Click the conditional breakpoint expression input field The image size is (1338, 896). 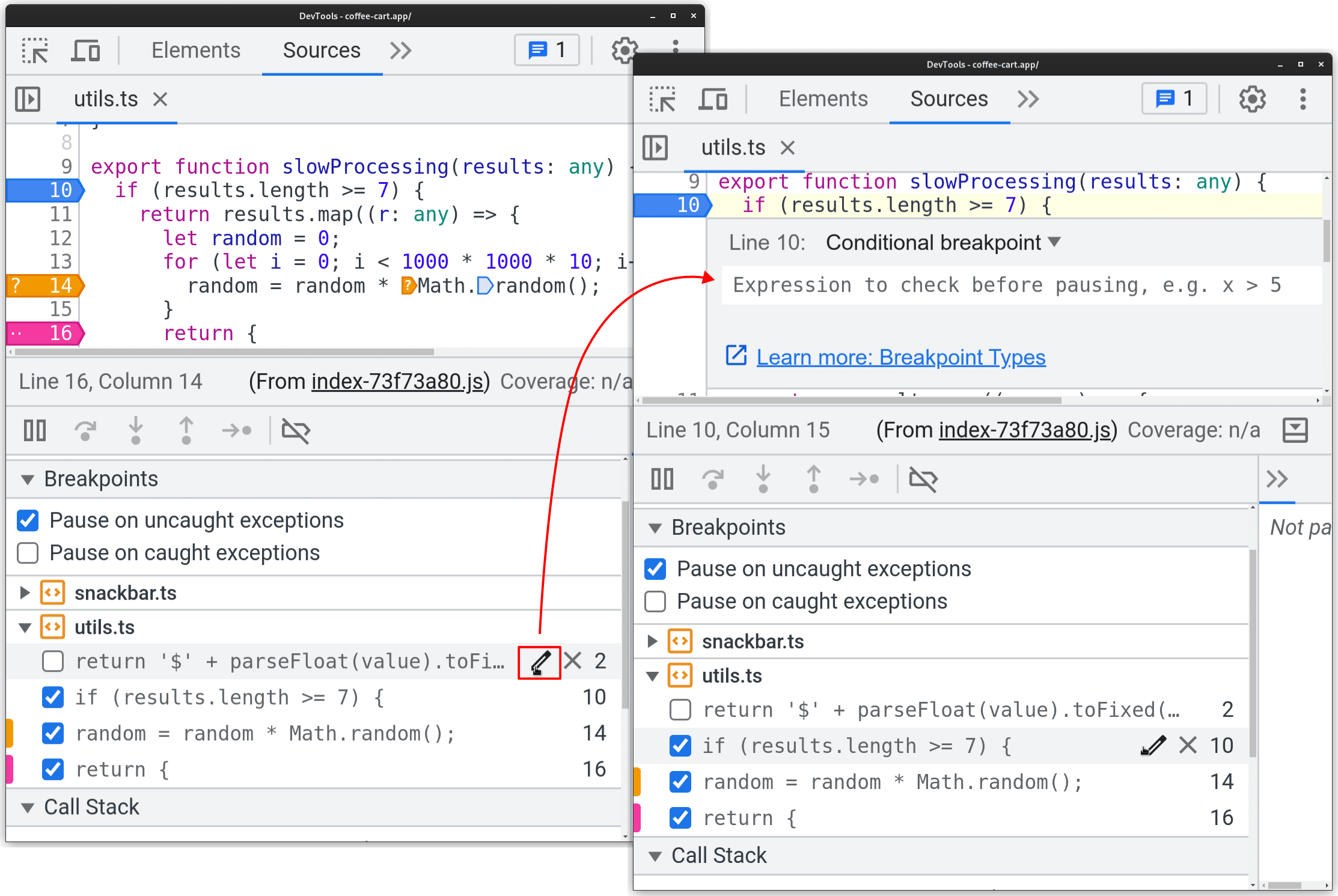tap(985, 285)
